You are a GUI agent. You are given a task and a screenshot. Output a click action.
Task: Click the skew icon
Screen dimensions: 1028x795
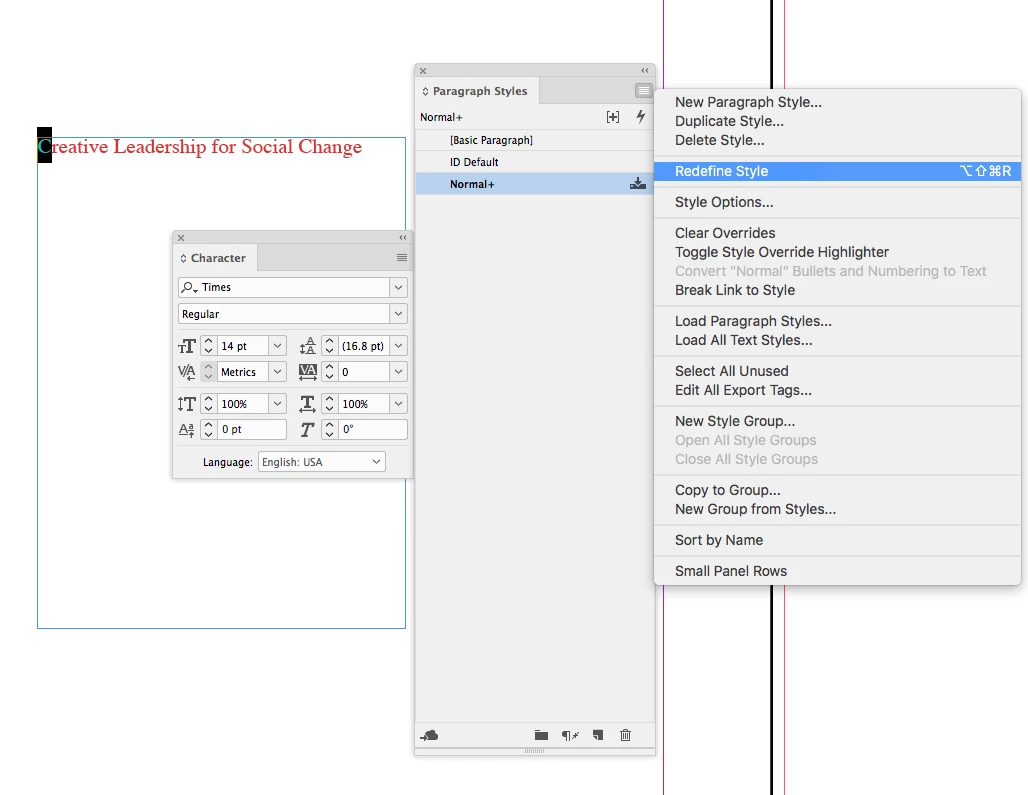coord(307,429)
